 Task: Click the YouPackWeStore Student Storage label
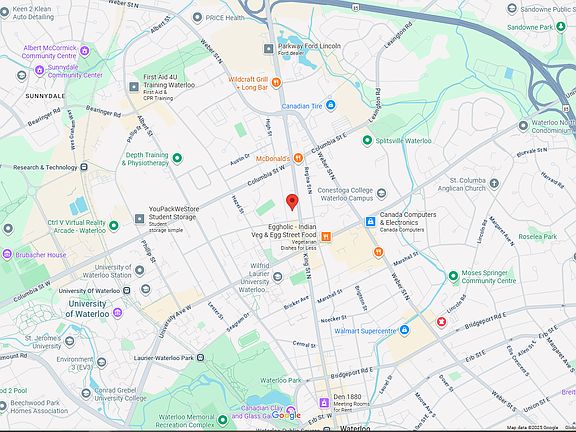(174, 213)
